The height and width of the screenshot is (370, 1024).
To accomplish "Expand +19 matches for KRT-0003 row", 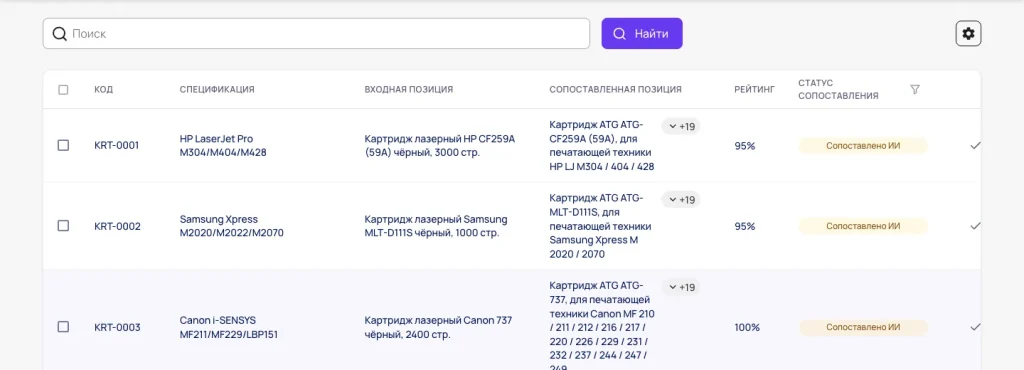I will (x=681, y=286).
